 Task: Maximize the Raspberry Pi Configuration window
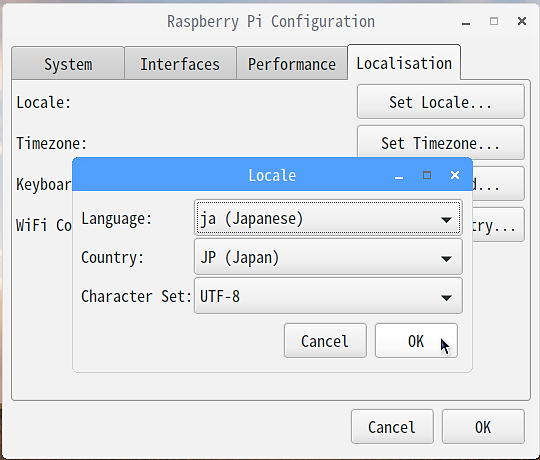(494, 21)
